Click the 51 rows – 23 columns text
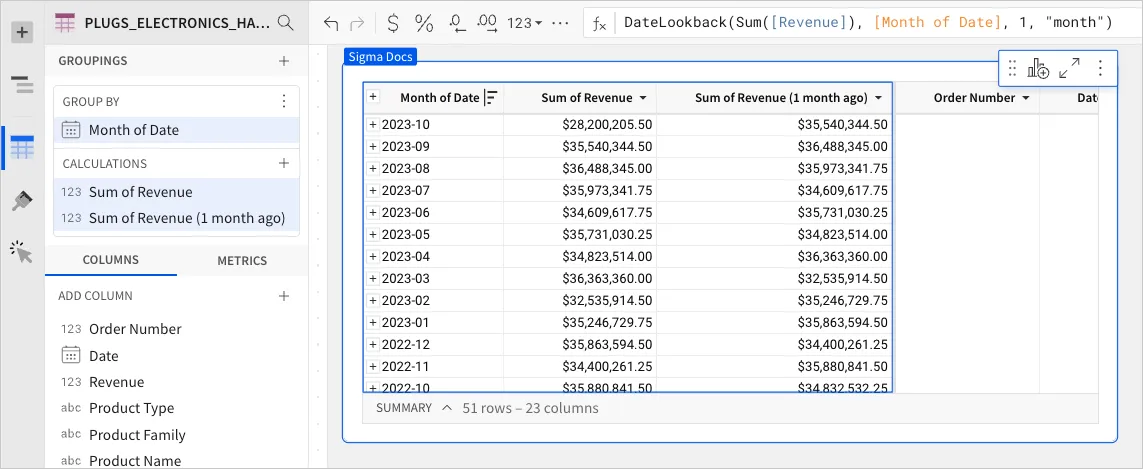Screen dimensions: 1143x469 point(530,408)
